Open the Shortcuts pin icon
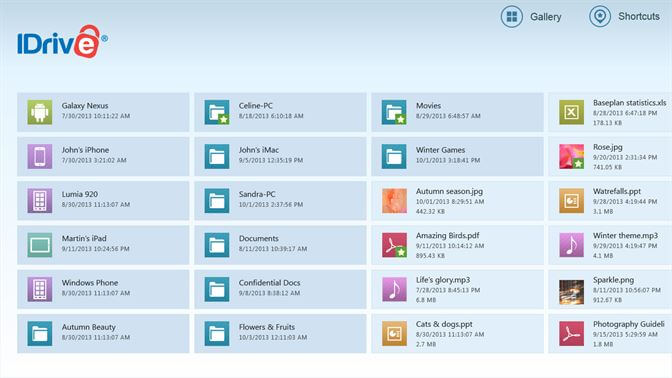The height and width of the screenshot is (378, 672). tap(600, 17)
